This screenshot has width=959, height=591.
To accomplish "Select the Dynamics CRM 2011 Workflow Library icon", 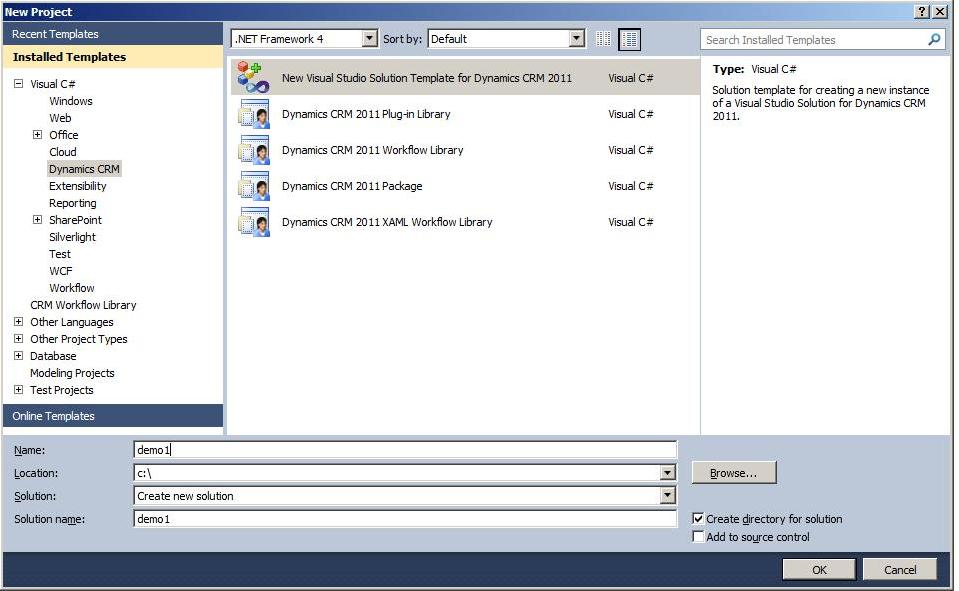I will pos(253,150).
